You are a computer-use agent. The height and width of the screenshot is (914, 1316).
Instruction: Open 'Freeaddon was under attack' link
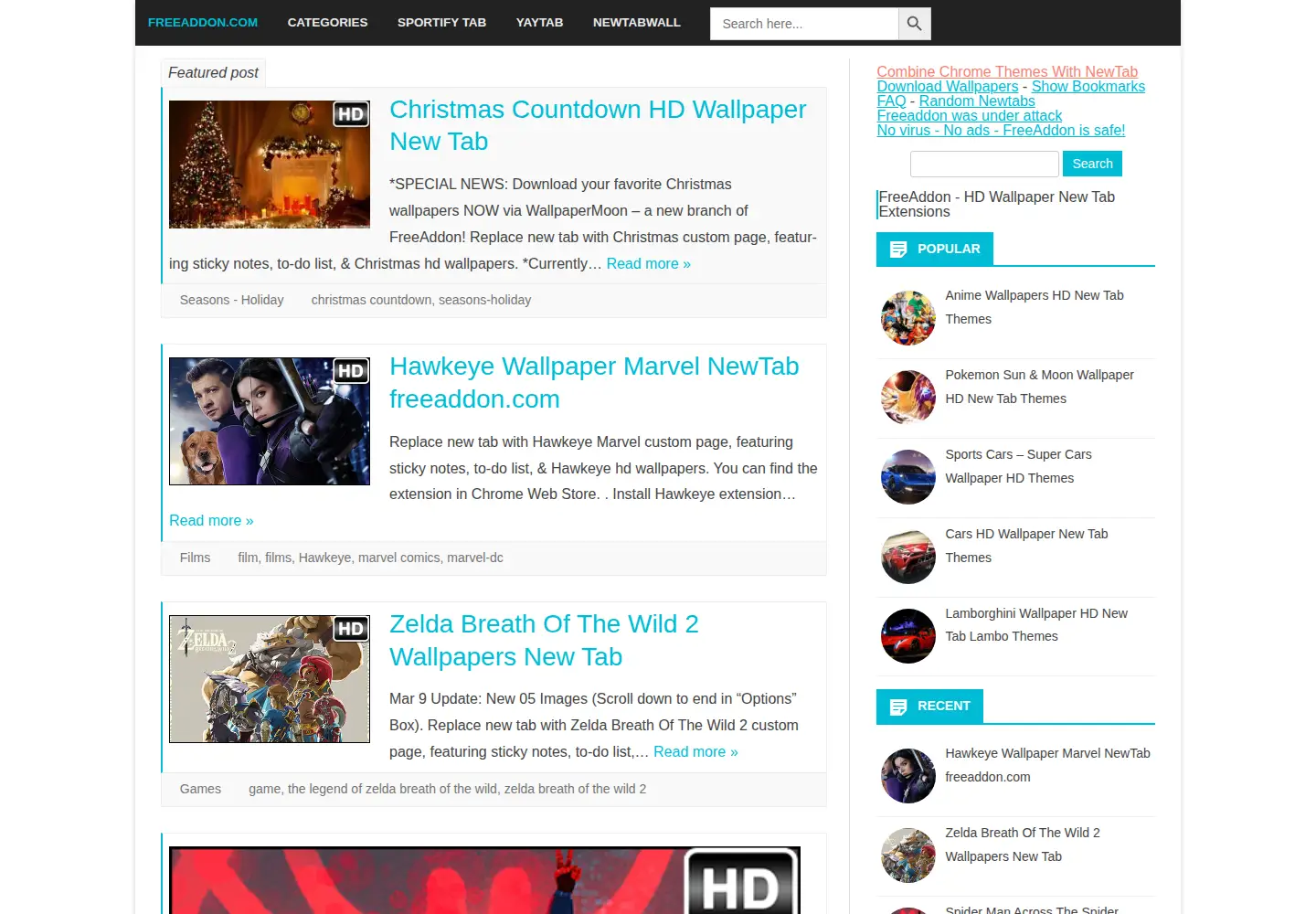(x=970, y=115)
